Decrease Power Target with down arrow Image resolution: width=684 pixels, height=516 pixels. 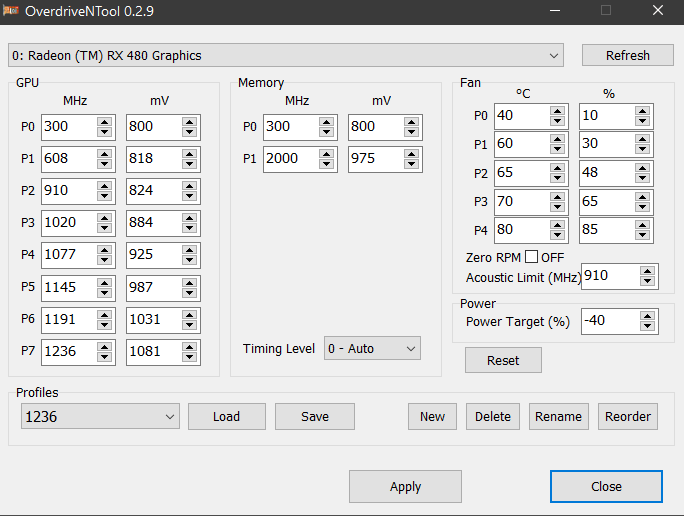648,326
